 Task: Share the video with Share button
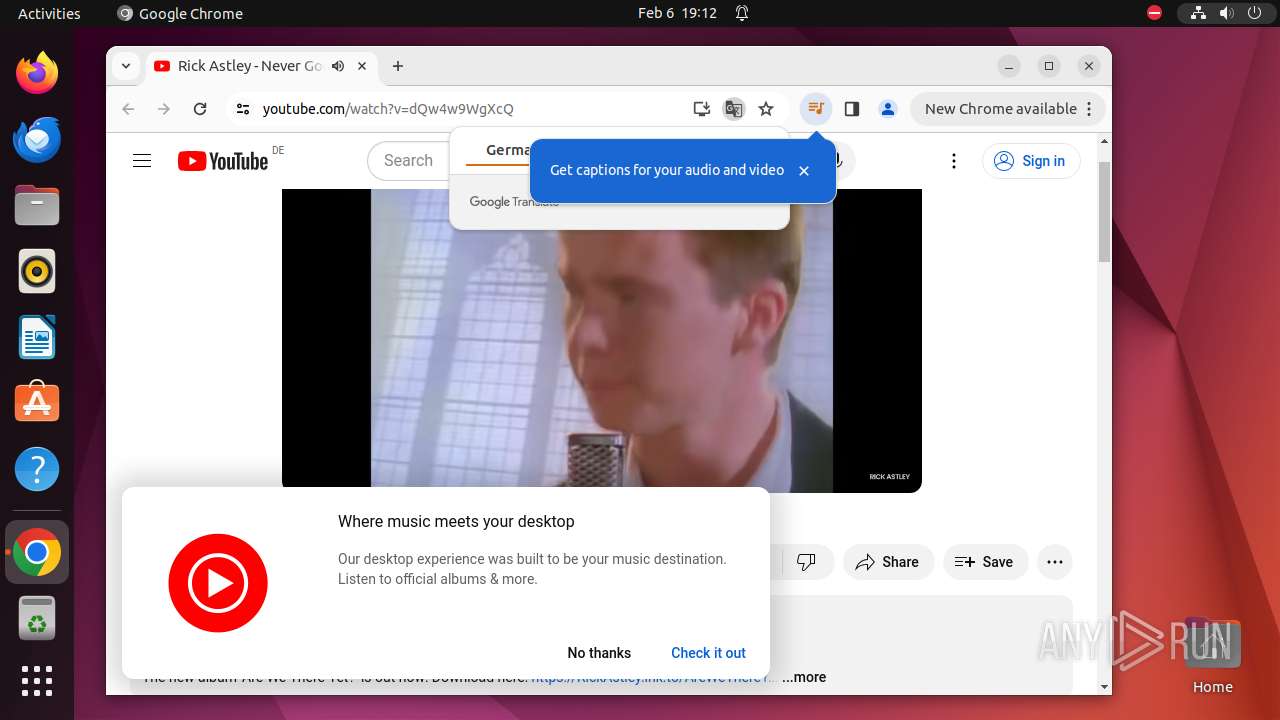(888, 562)
